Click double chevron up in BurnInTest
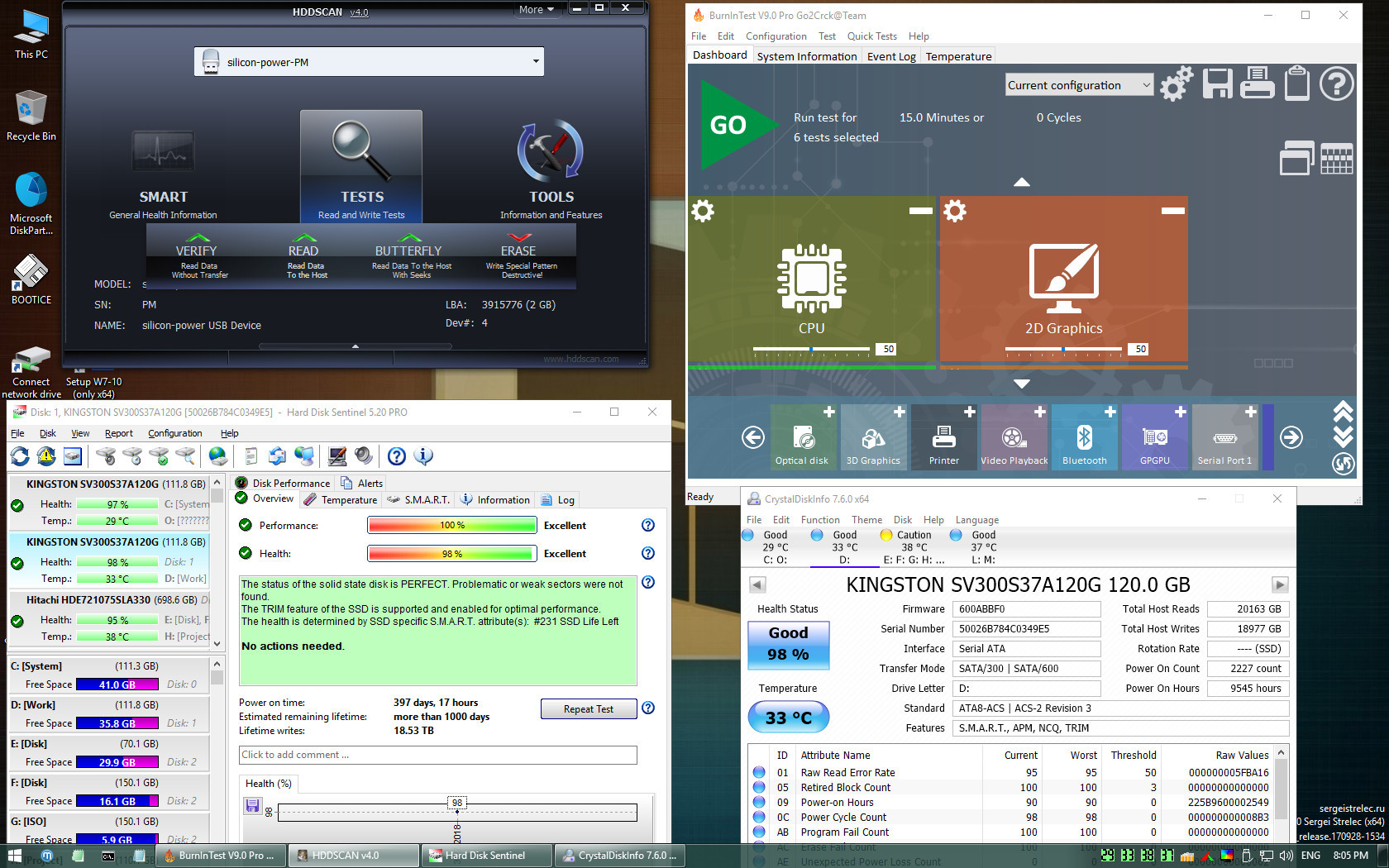This screenshot has height=868, width=1389. pyautogui.click(x=1343, y=411)
